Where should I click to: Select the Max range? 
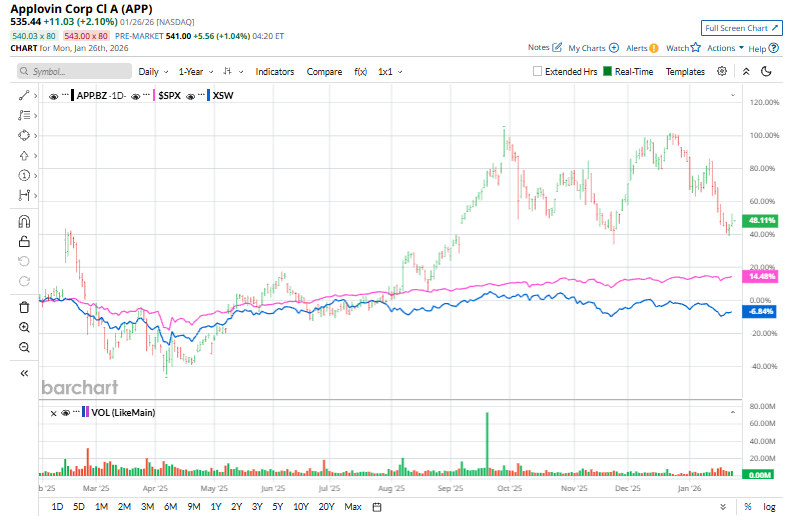tap(353, 507)
